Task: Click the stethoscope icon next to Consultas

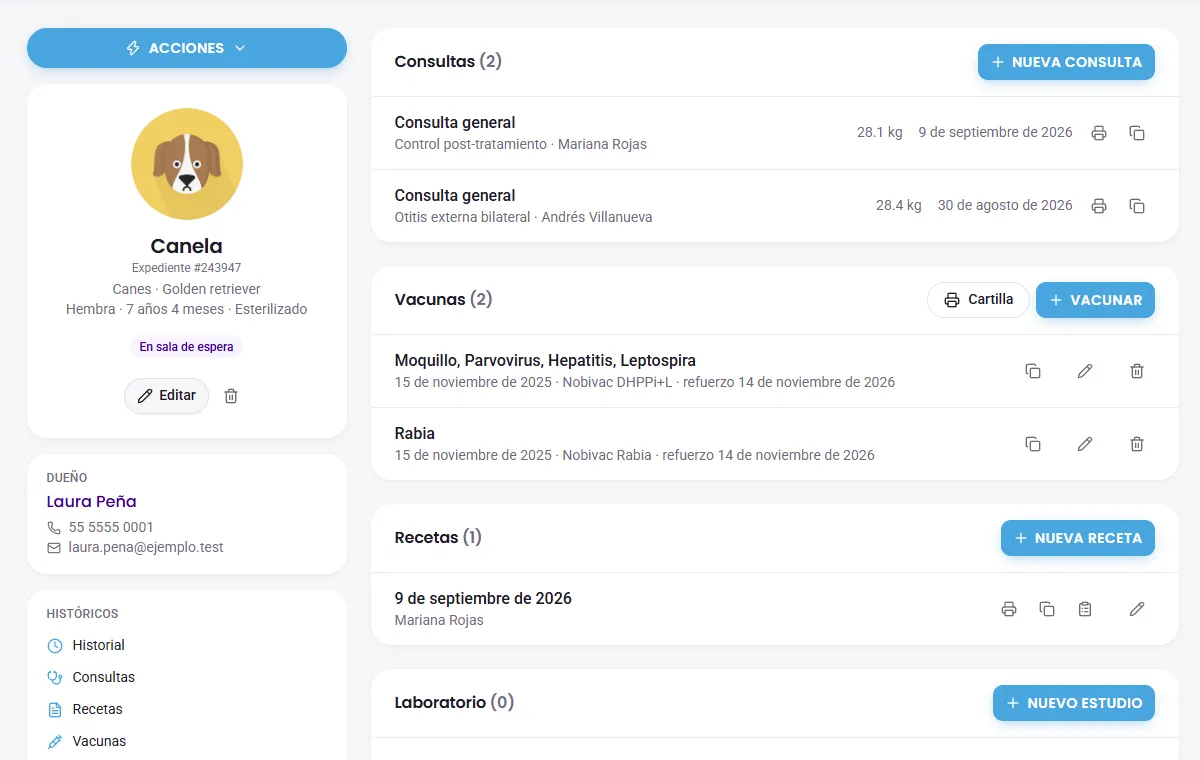Action: (x=55, y=678)
